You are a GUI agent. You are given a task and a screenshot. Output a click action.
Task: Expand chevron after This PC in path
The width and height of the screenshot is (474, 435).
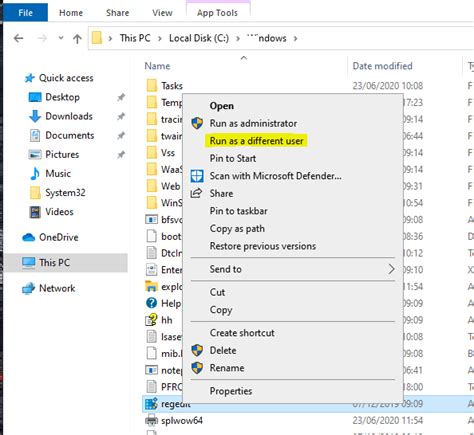pyautogui.click(x=160, y=38)
